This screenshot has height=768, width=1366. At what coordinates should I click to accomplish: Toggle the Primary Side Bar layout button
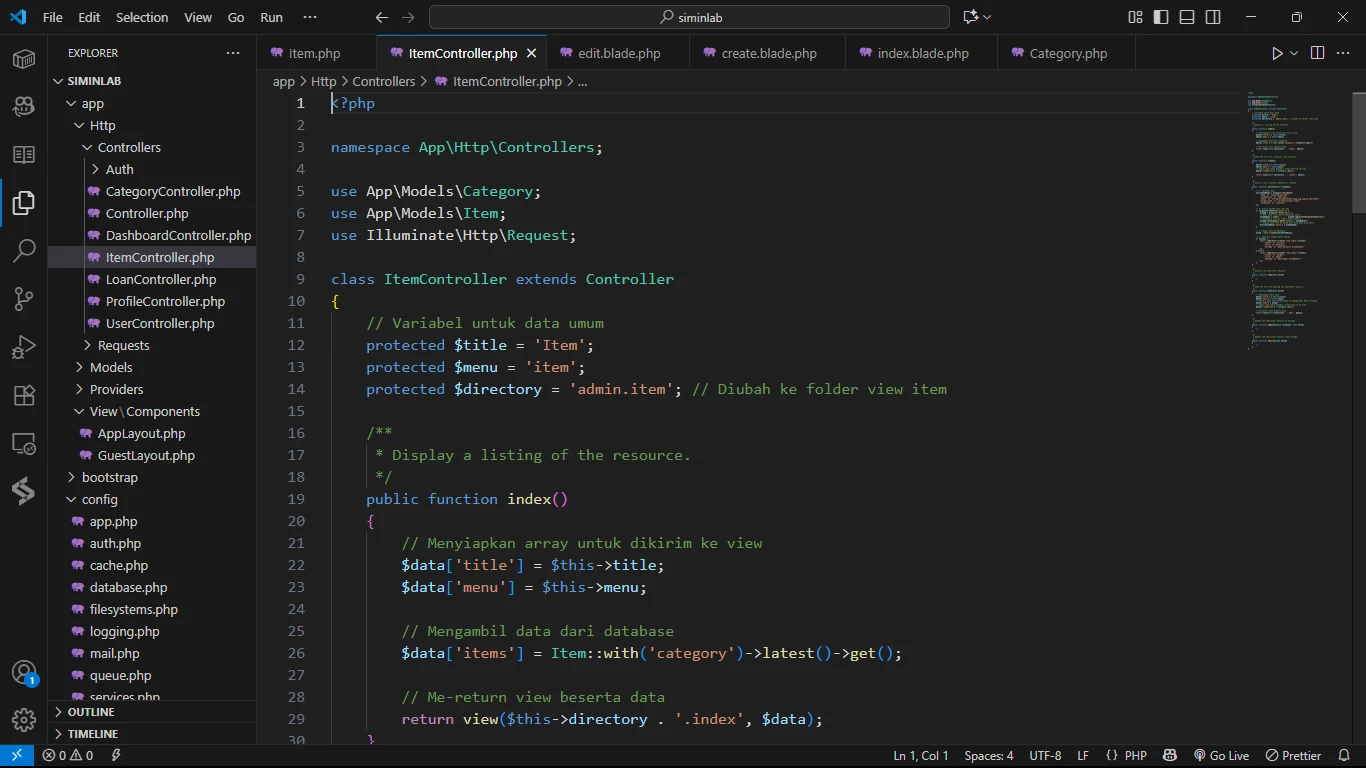[x=1161, y=17]
